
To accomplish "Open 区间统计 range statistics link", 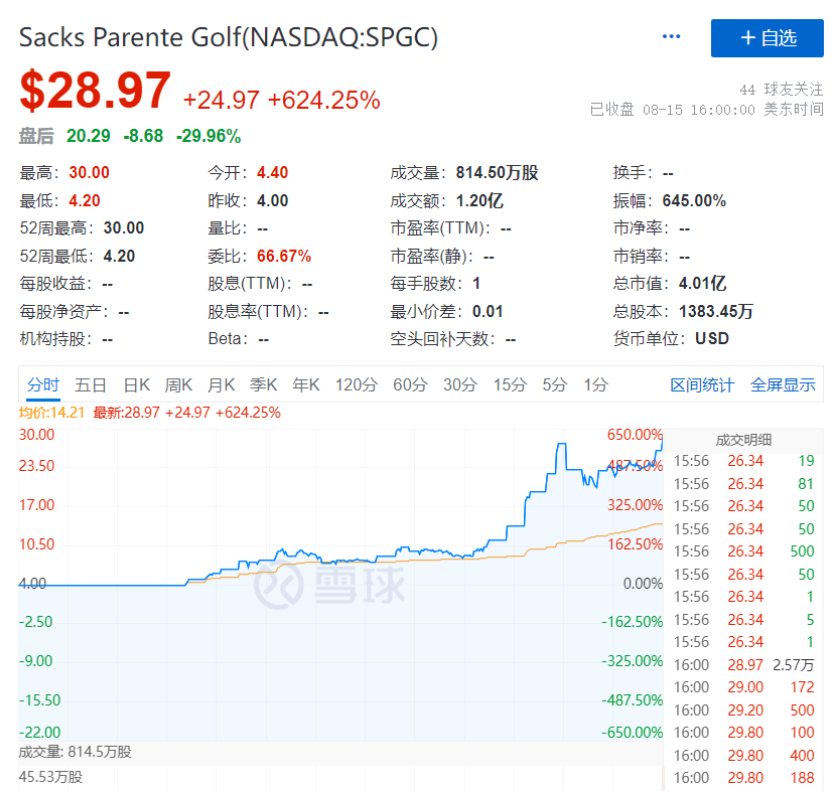I will [x=702, y=385].
